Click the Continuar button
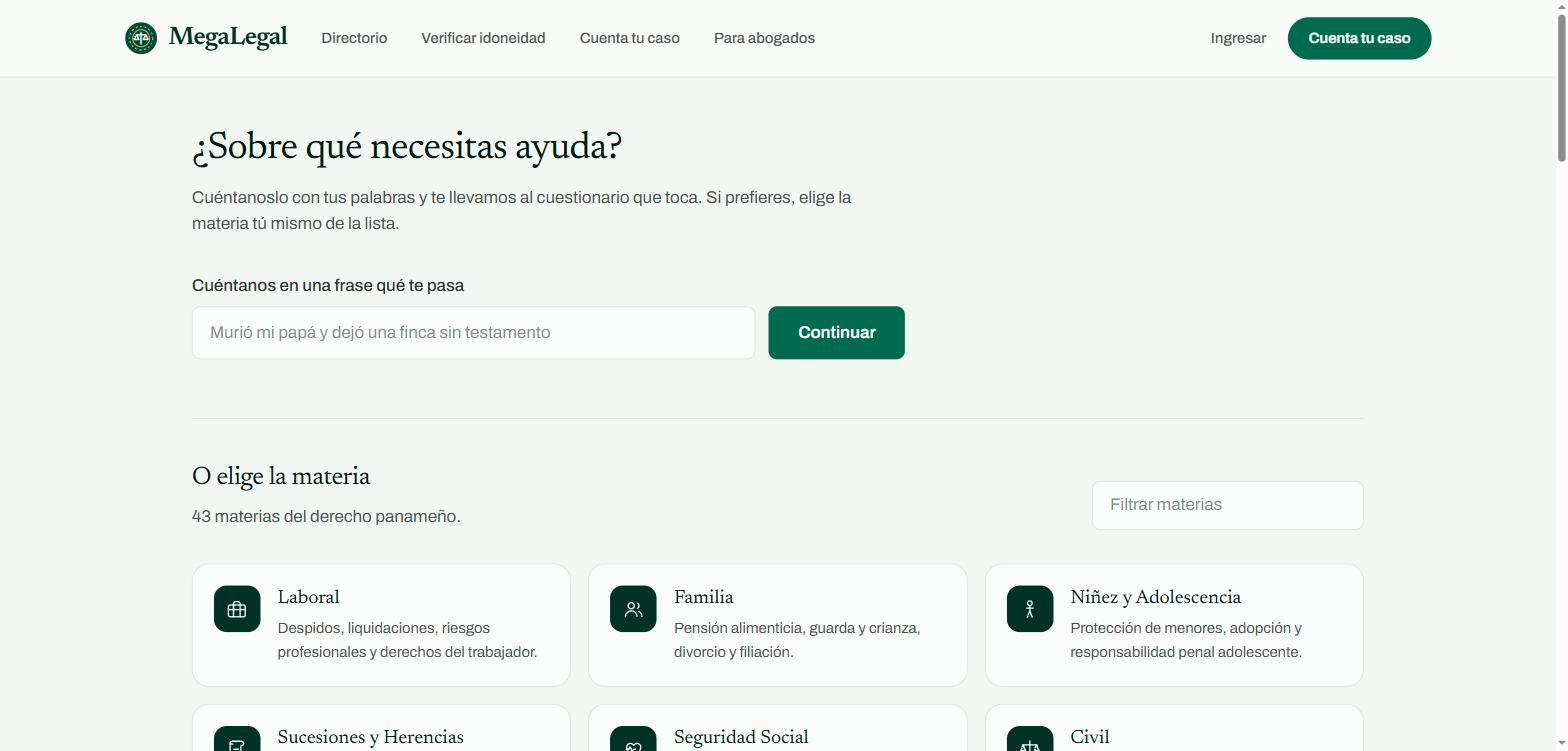The image size is (1568, 751). 836,332
